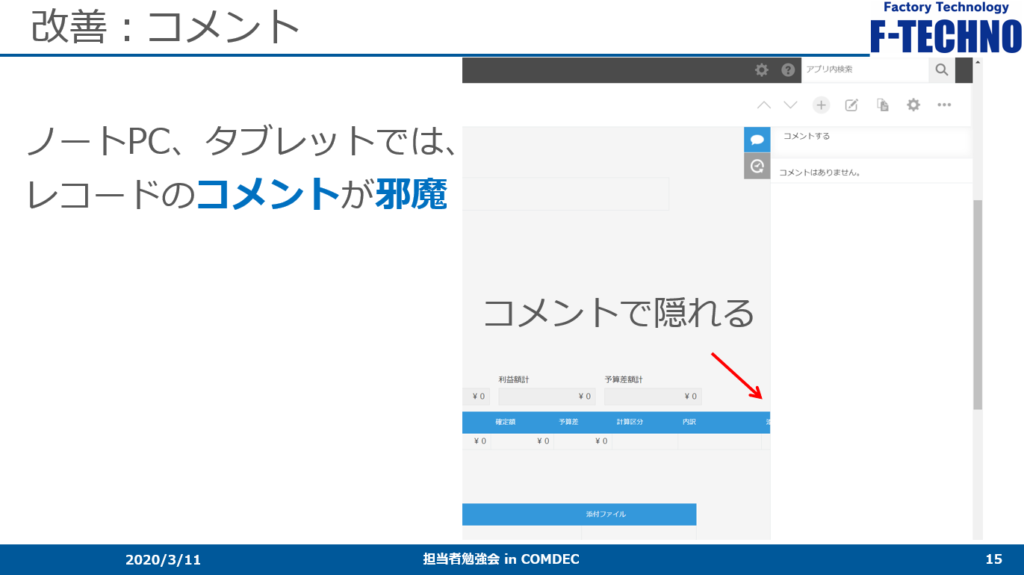This screenshot has width=1024, height=575.
Task: Go to previous record with up chevron
Action: tap(764, 105)
